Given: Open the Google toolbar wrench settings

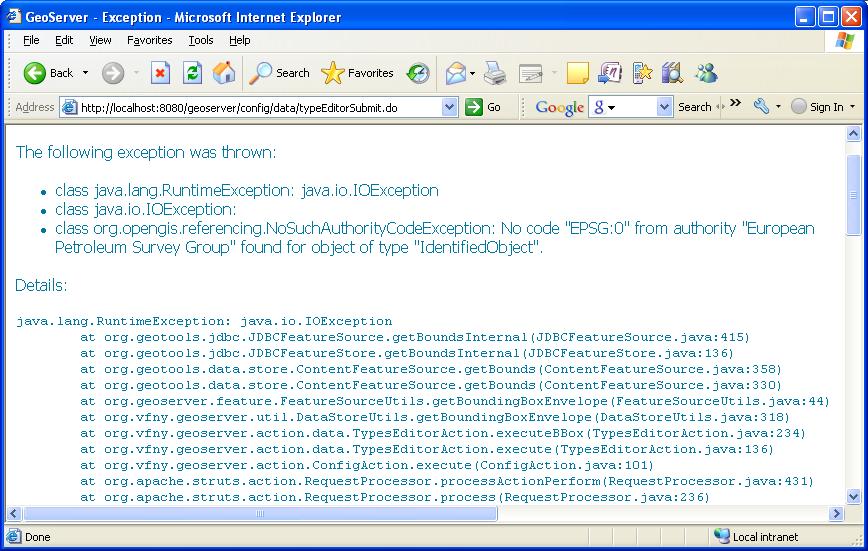Looking at the screenshot, I should coord(761,106).
